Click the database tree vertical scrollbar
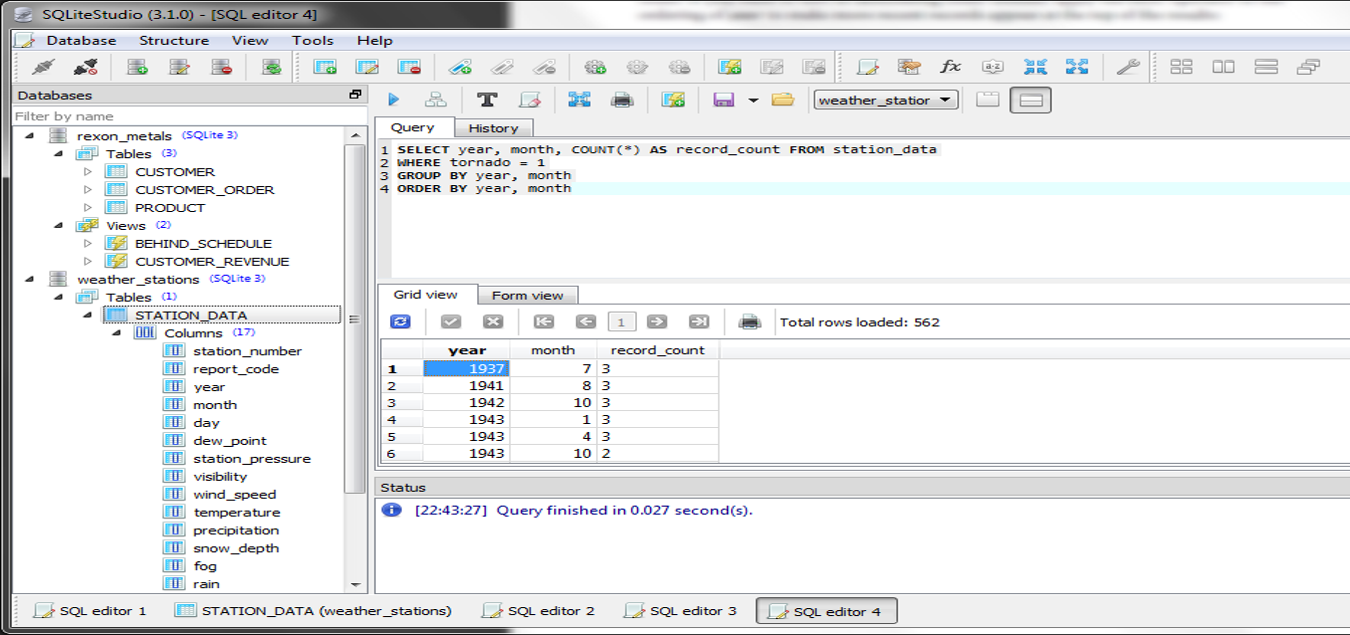Viewport: 1350px width, 635px height. (355, 318)
